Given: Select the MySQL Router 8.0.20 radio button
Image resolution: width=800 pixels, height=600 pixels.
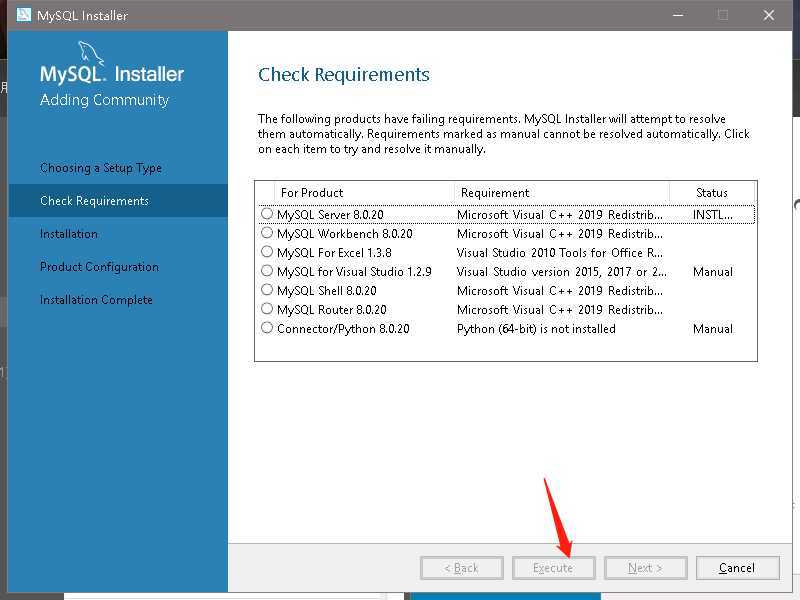Looking at the screenshot, I should (x=267, y=309).
